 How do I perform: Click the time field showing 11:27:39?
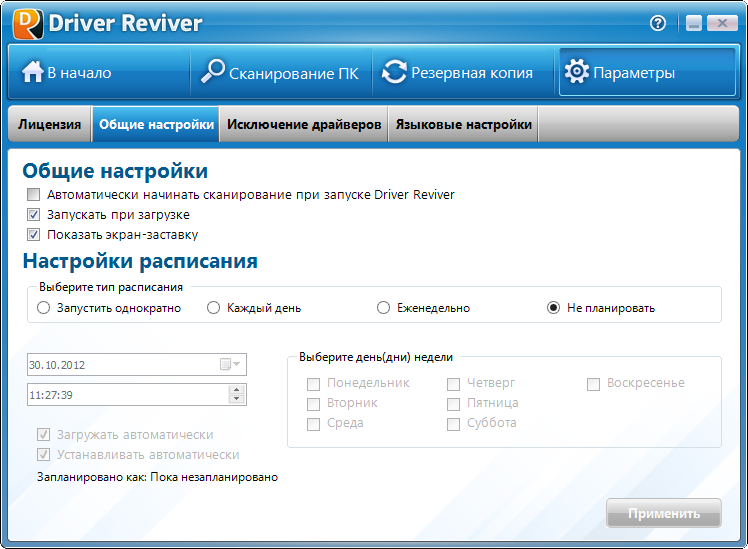click(137, 394)
